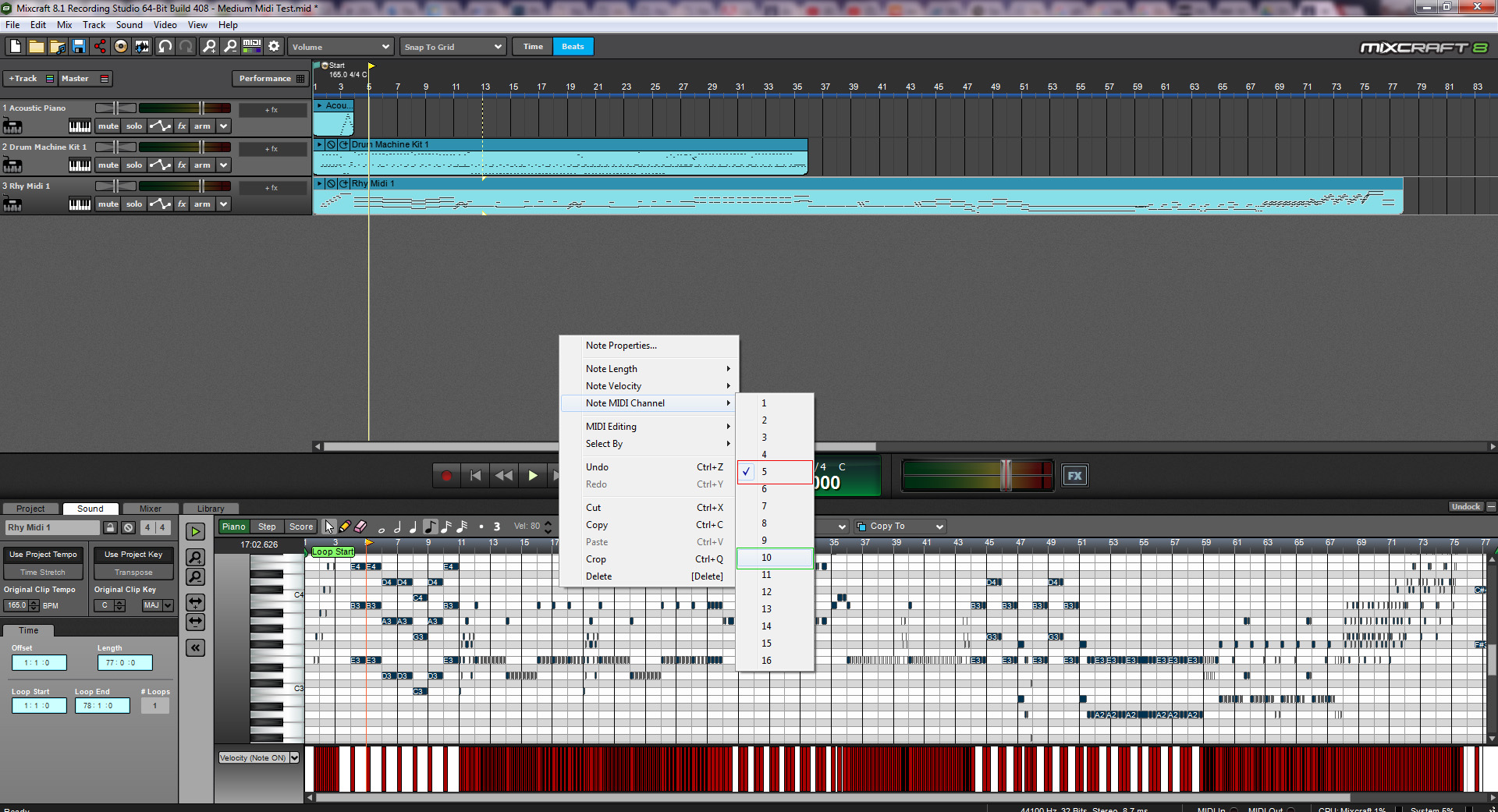
Task: Select the Eraser tool in the piano roll
Action: click(360, 527)
